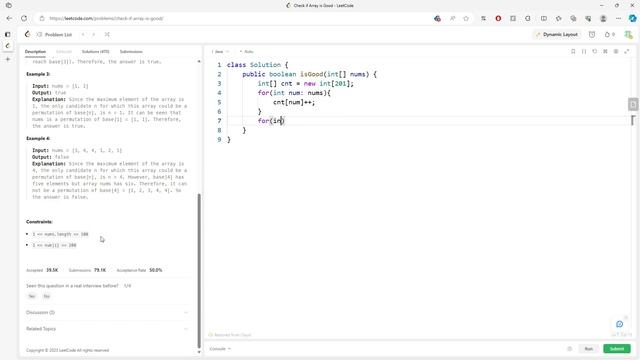Click the LeetCode logo in the top bar
640x360 pixels.
click(27, 35)
